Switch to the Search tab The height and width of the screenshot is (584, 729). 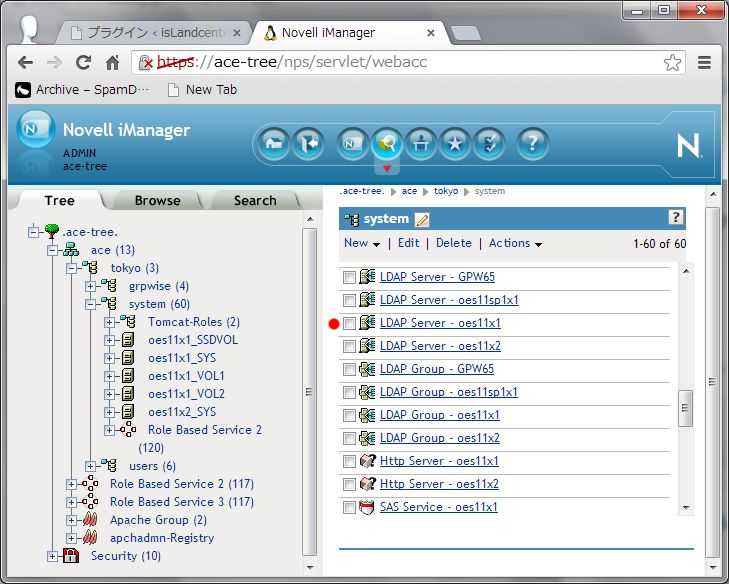pos(255,200)
